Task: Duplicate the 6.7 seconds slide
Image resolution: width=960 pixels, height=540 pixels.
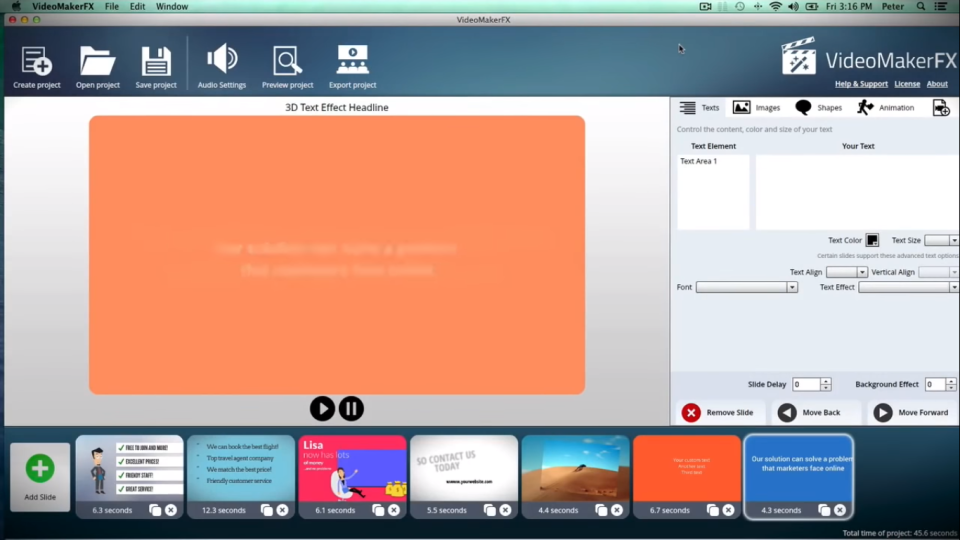Action: (712, 510)
